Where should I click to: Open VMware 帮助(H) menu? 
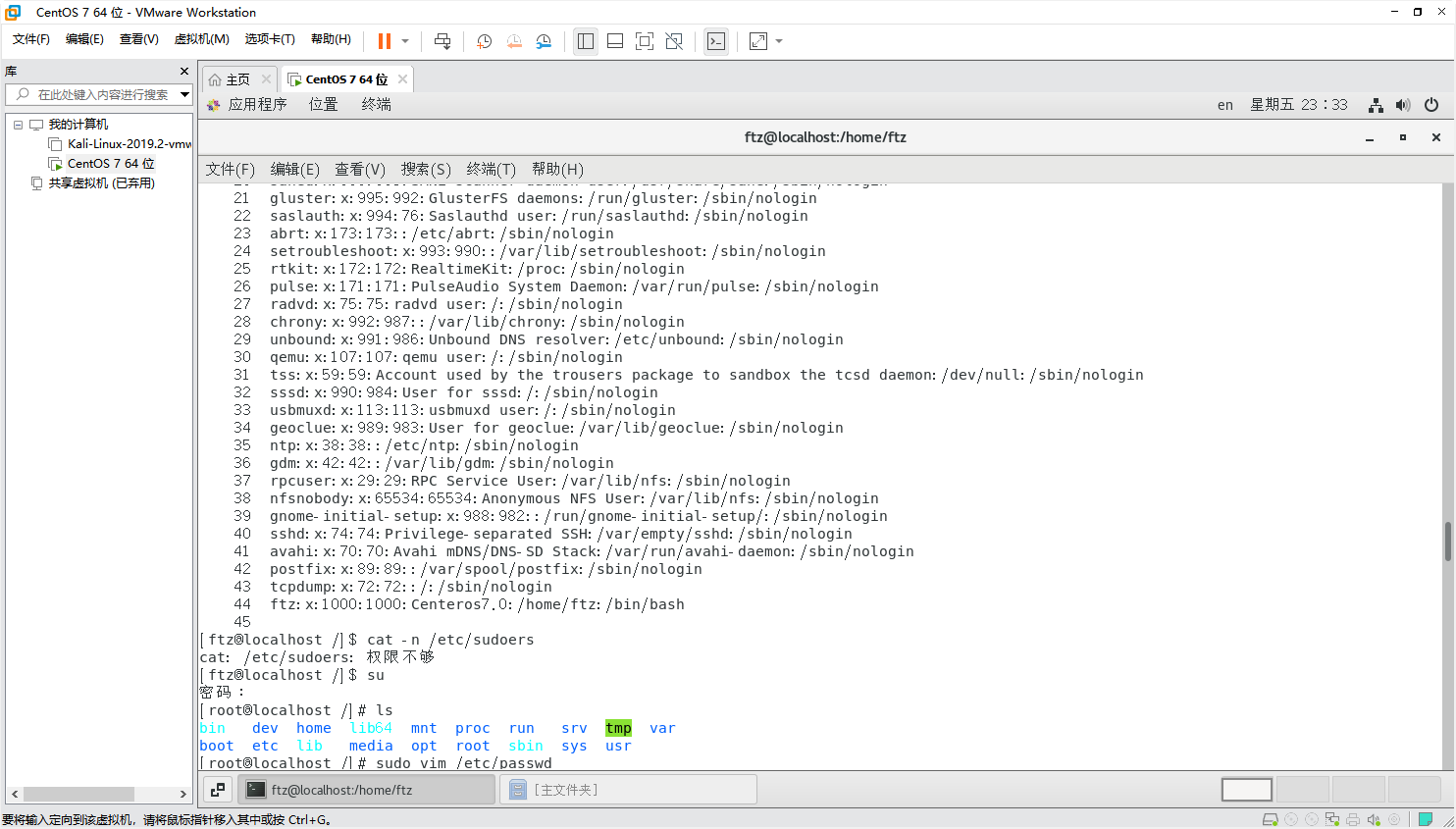(331, 39)
